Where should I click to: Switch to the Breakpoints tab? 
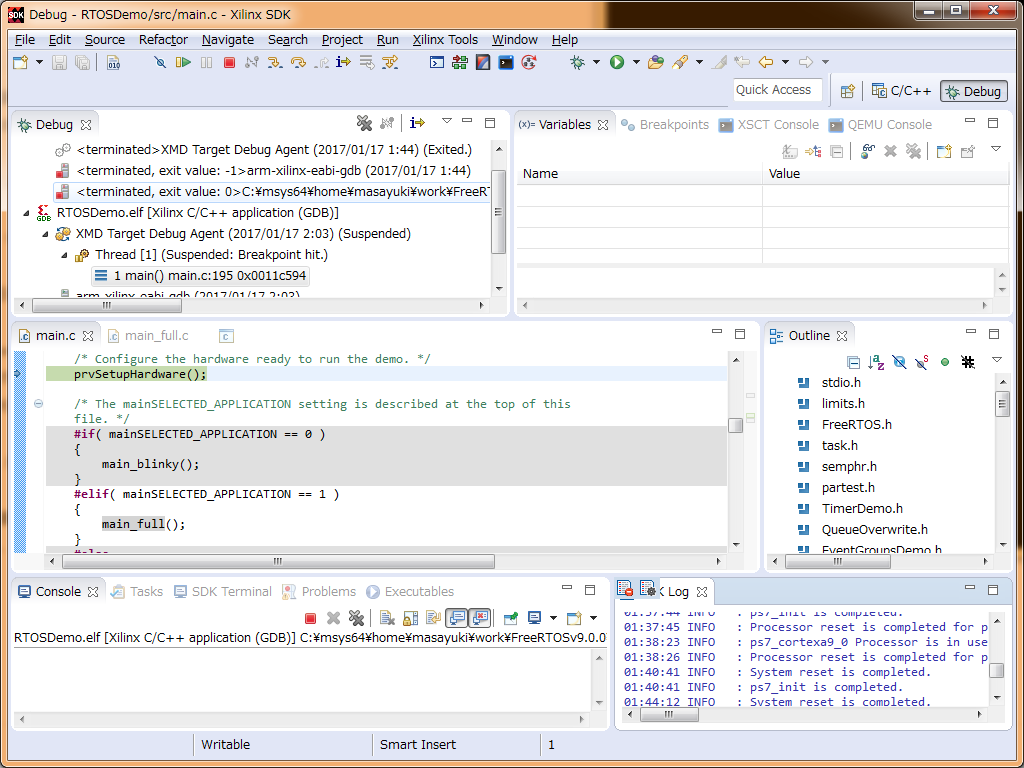pos(665,125)
